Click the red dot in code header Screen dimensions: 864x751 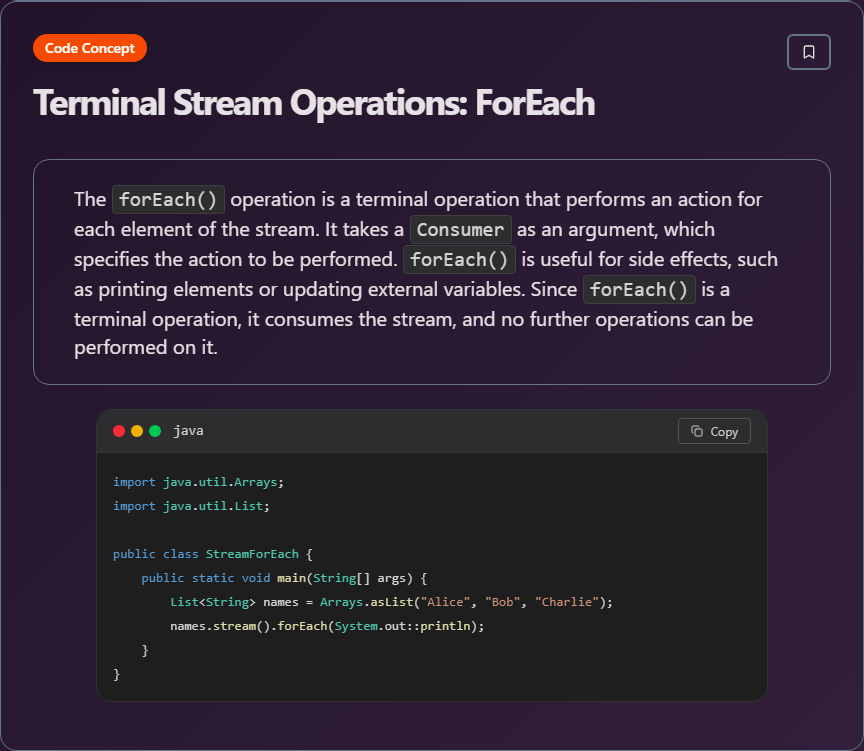click(x=119, y=431)
